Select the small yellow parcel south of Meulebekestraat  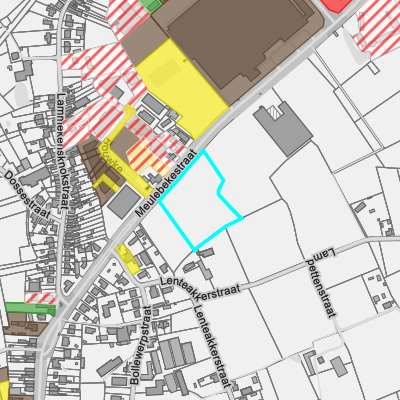128,259
